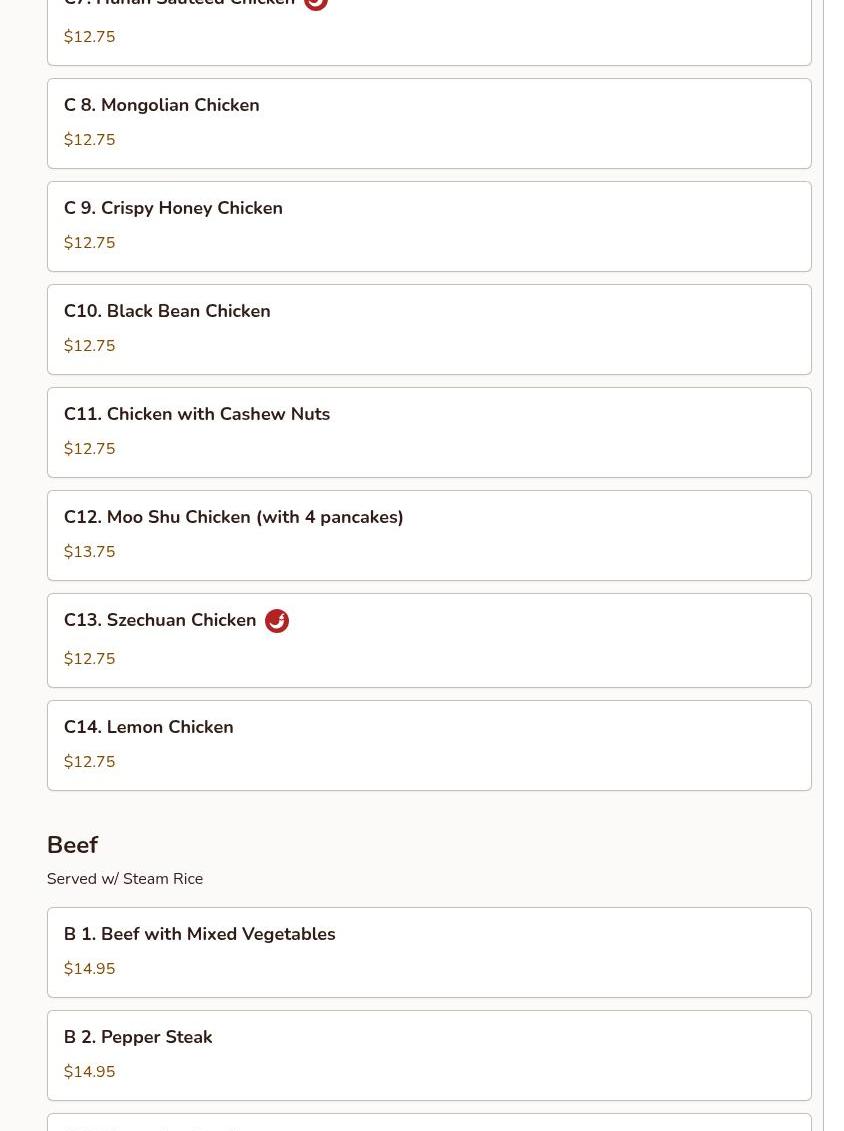844x1131 pixels.
Task: Click the Served w/ Steam Rice text
Action: (125, 879)
